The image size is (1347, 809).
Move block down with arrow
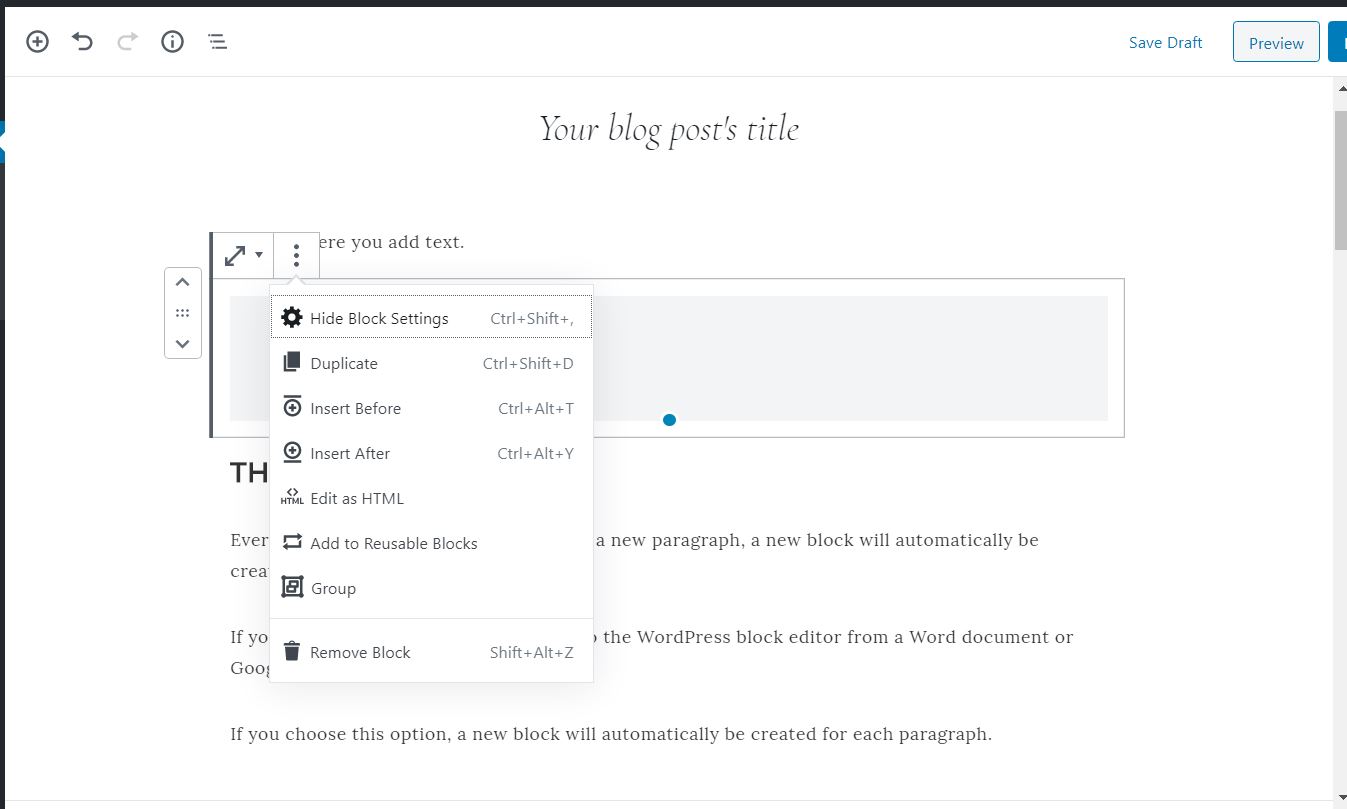pyautogui.click(x=182, y=343)
